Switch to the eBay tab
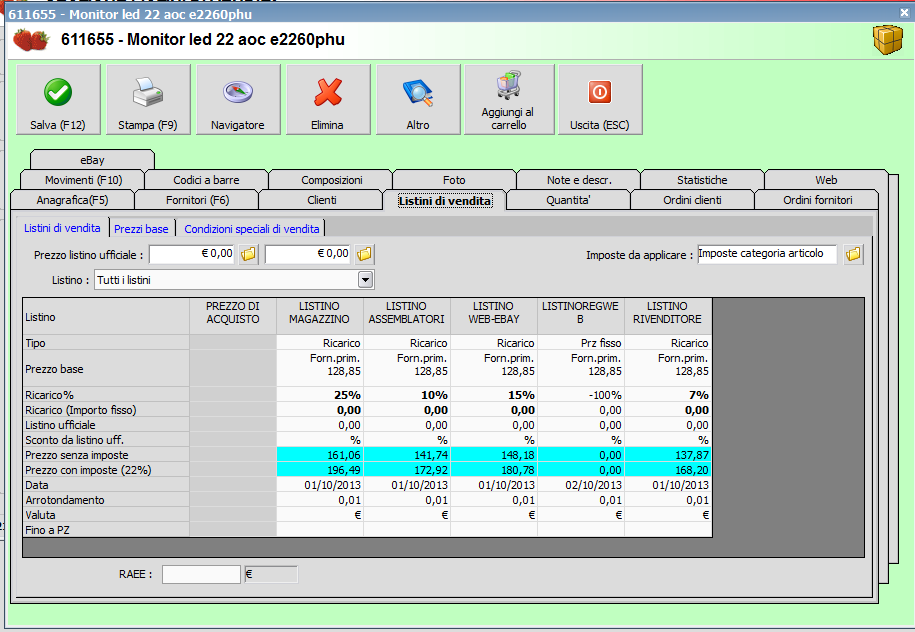 point(92,160)
